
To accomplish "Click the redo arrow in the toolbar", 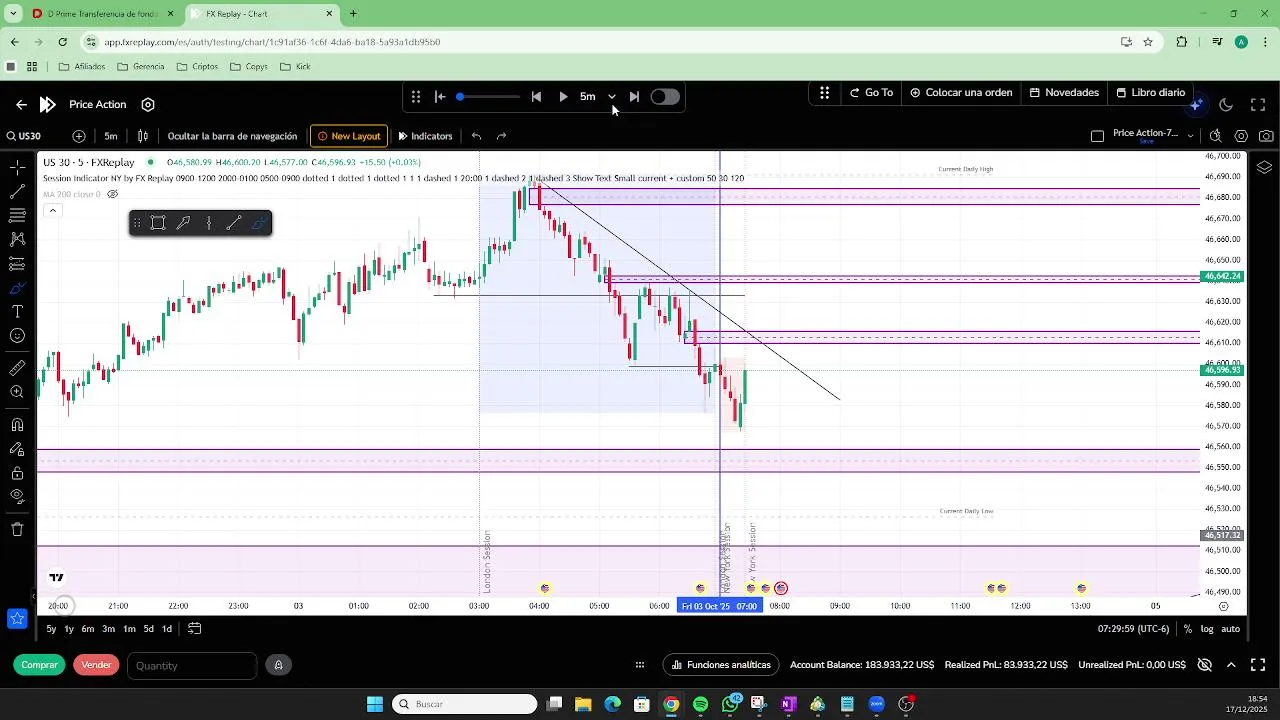I will [x=502, y=136].
